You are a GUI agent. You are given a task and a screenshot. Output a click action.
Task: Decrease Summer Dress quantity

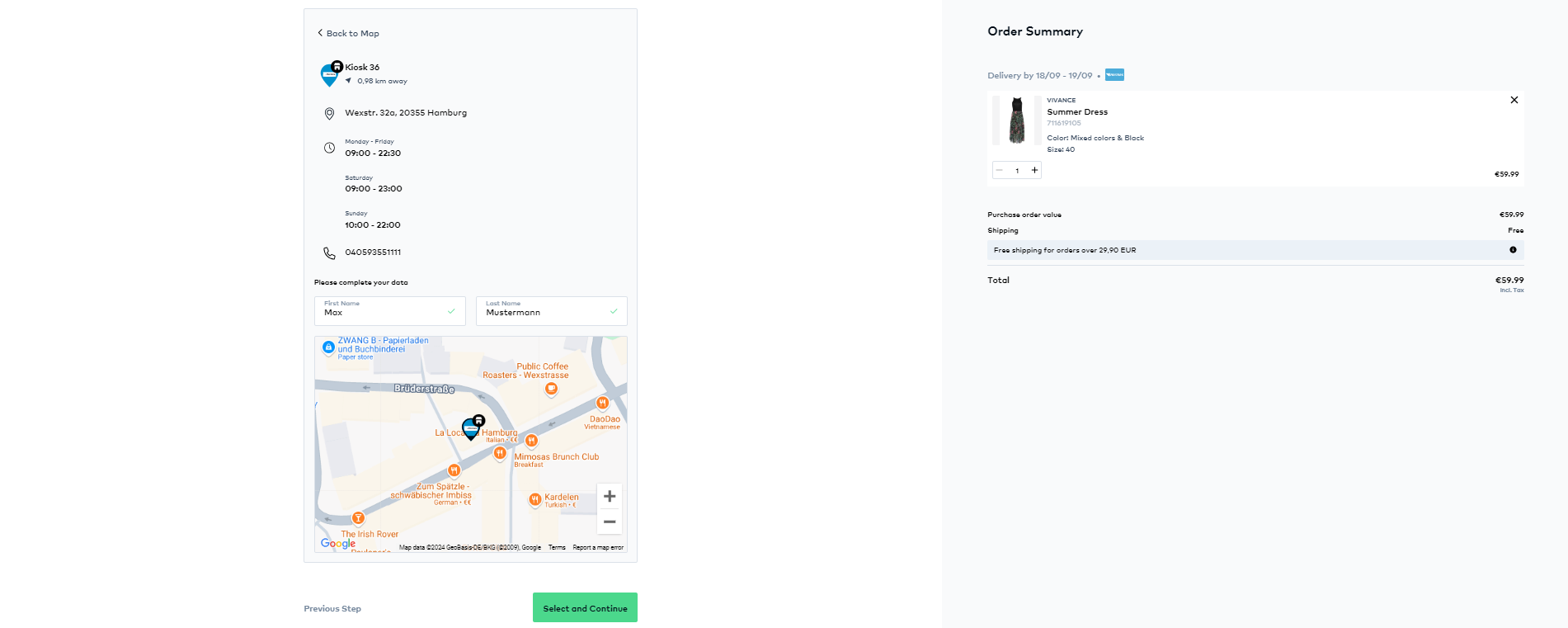tap(1000, 171)
